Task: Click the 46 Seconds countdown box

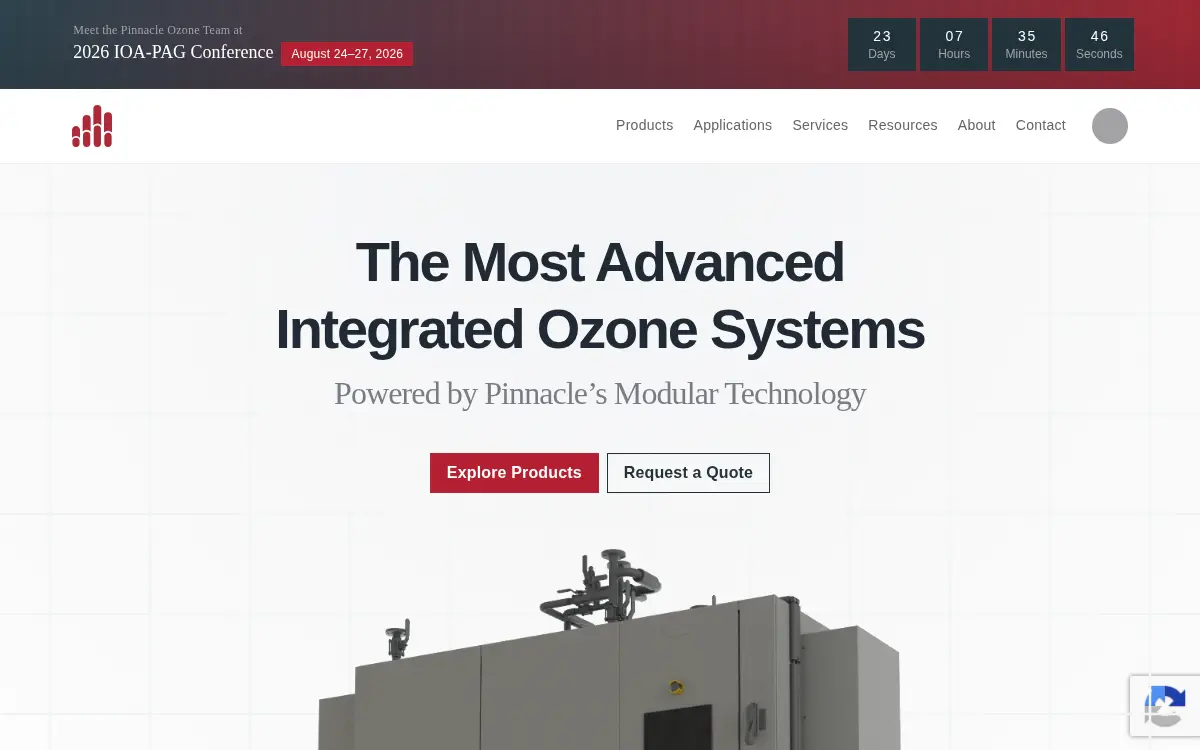Action: click(x=1099, y=44)
